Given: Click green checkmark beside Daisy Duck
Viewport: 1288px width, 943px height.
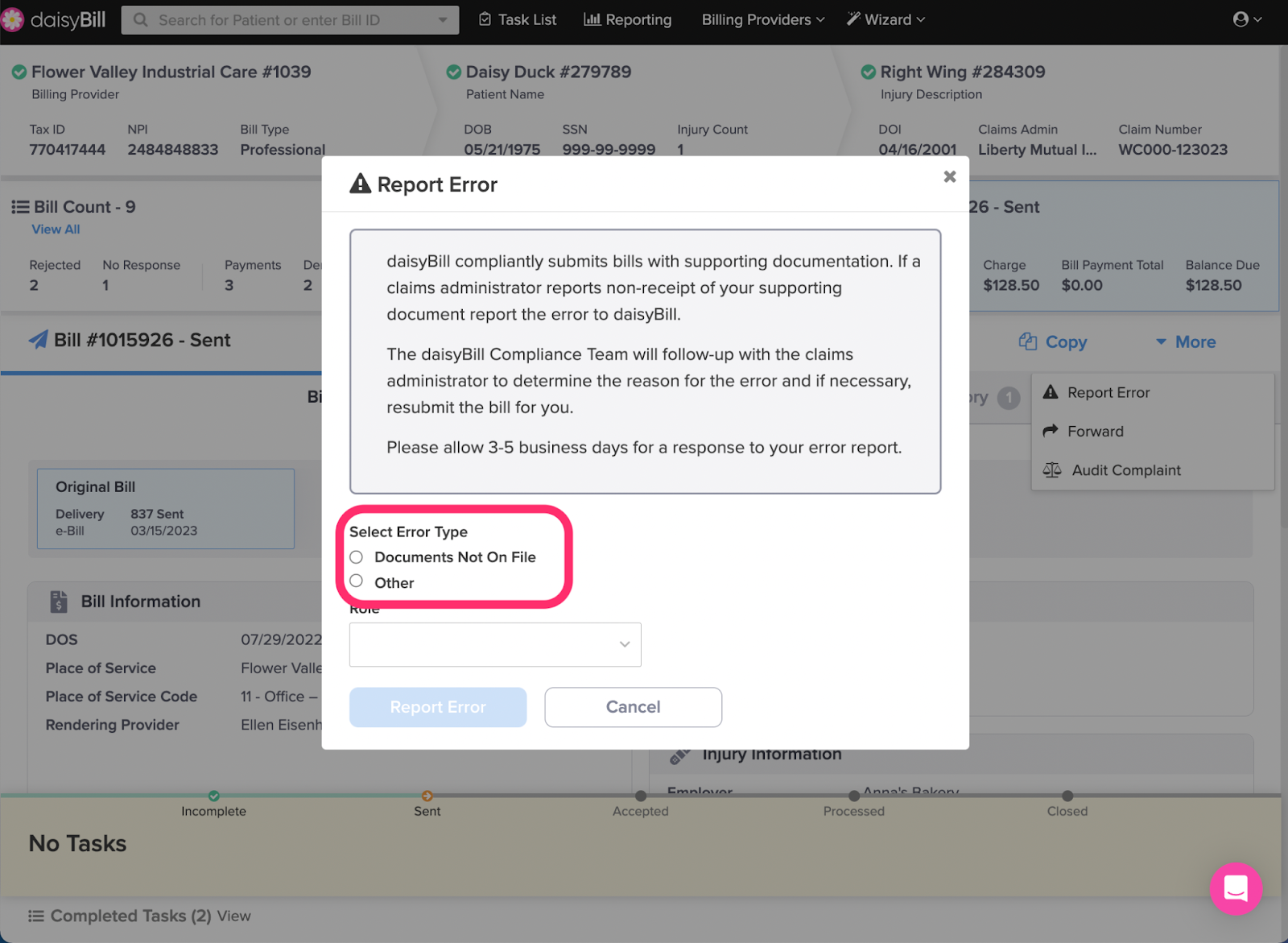Looking at the screenshot, I should (x=454, y=72).
